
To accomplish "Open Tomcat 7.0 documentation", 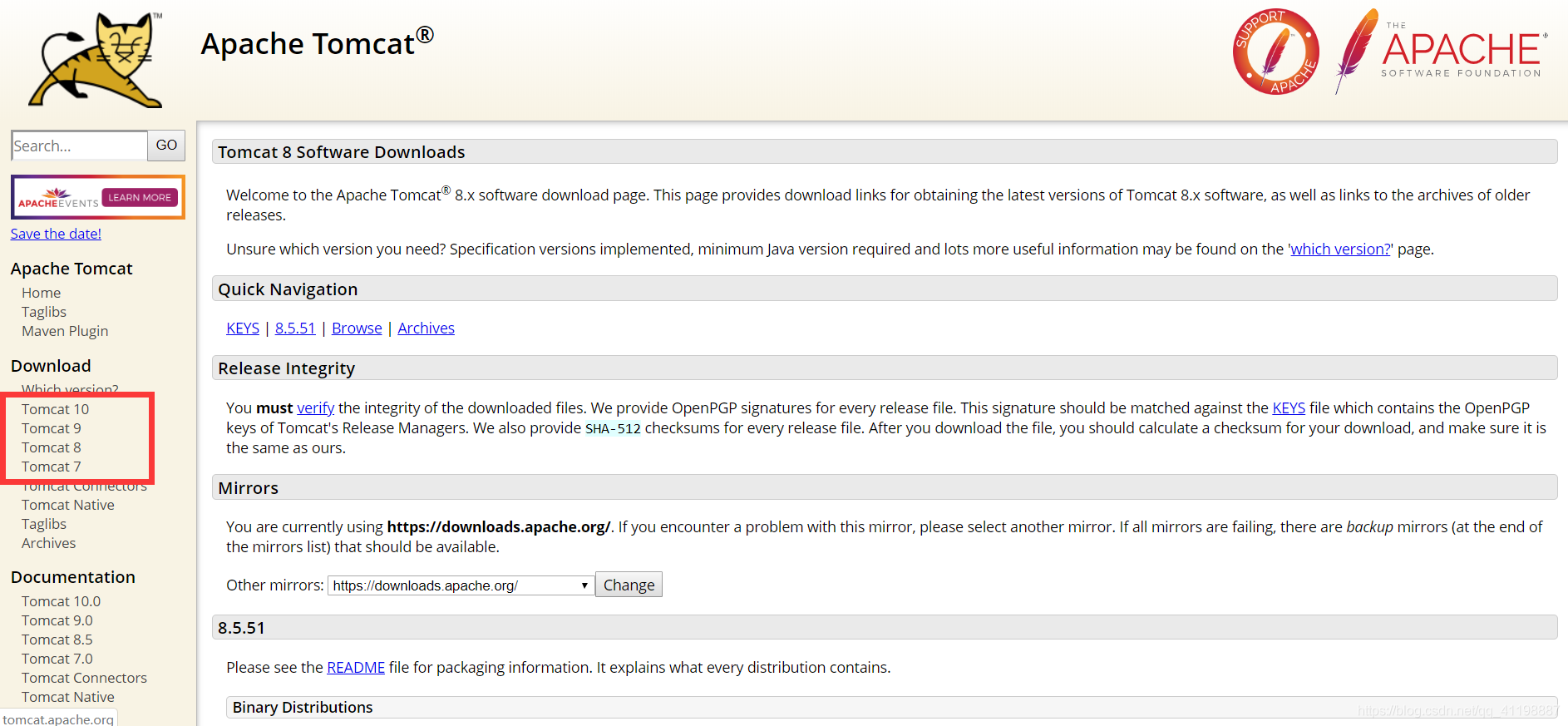I will 57,659.
